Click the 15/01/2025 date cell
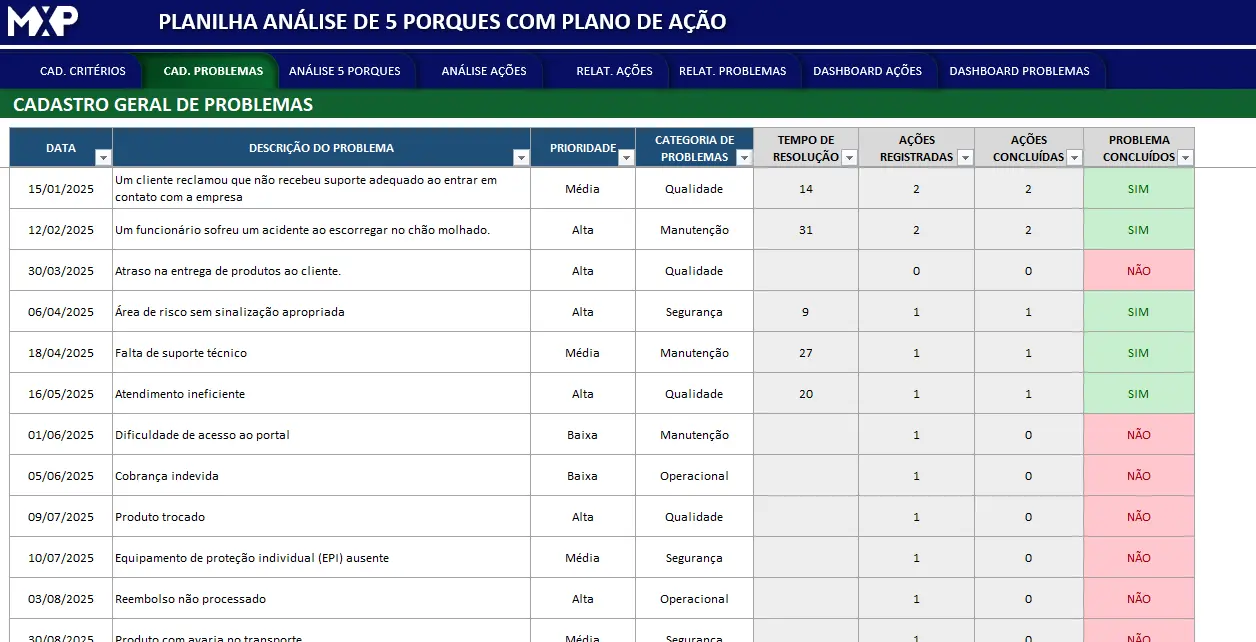 point(61,189)
